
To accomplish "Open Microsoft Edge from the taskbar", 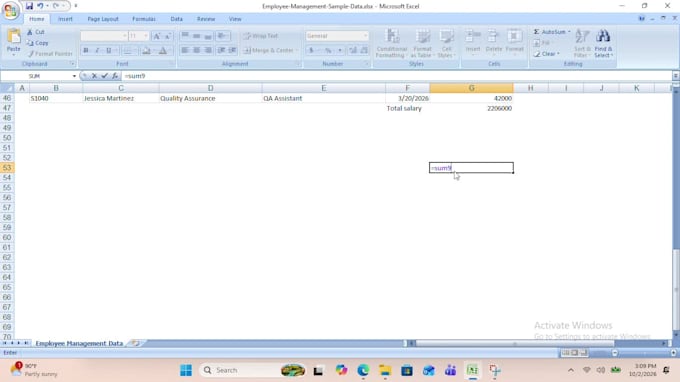I will pos(363,370).
